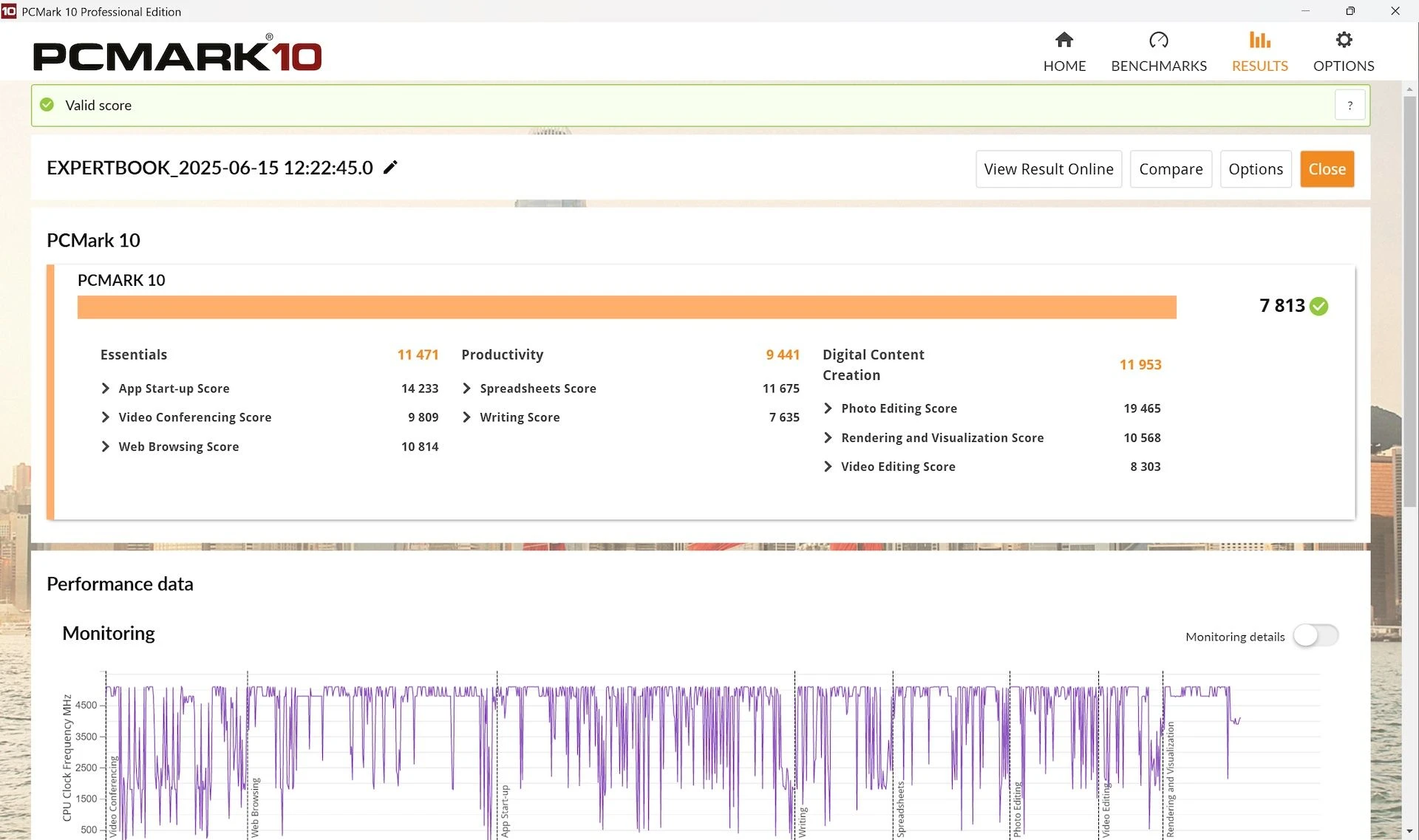
Task: Click the result Options button
Action: point(1256,169)
